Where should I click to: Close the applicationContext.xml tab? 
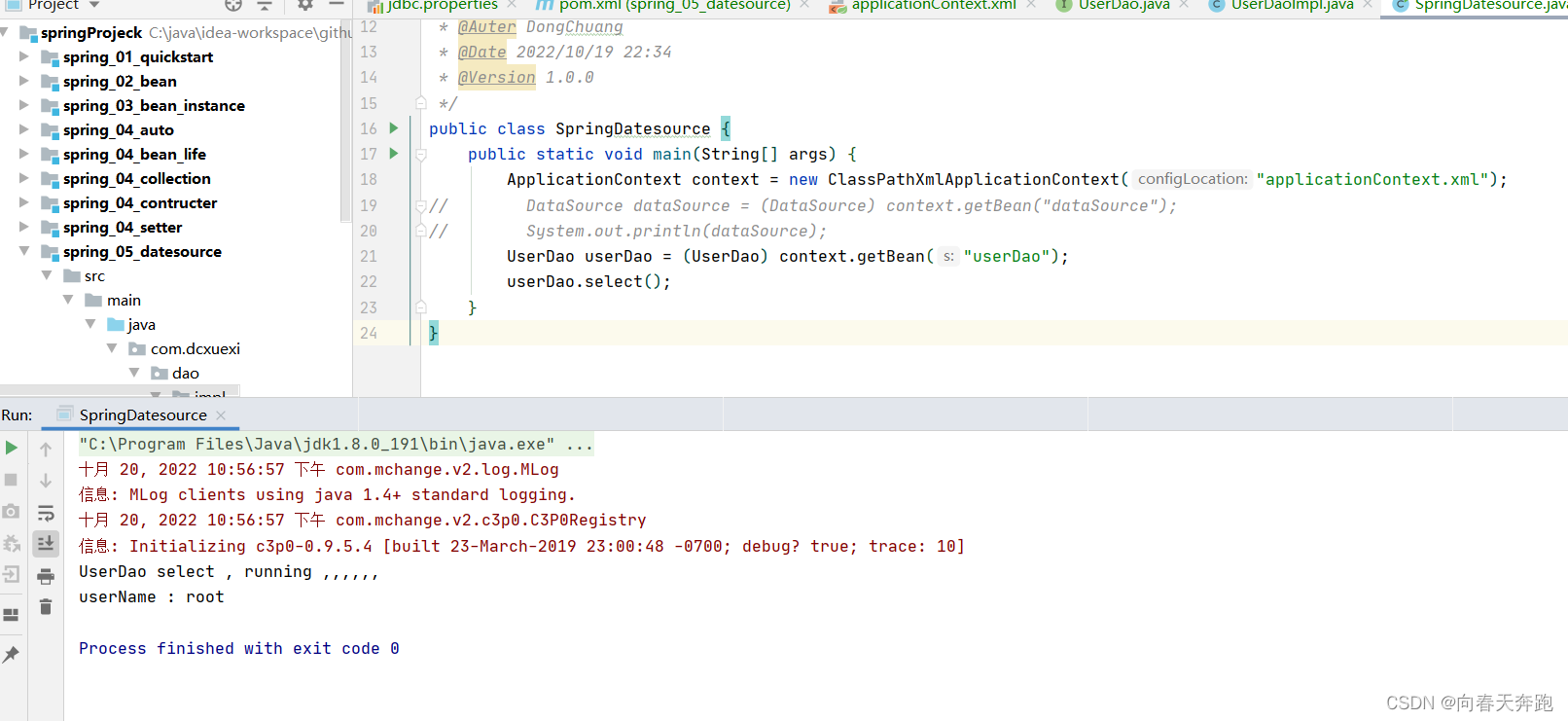tap(1031, 5)
